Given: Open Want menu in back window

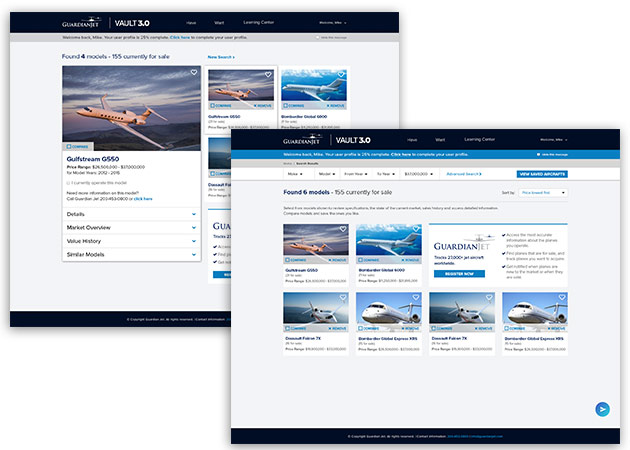Looking at the screenshot, I should [219, 23].
